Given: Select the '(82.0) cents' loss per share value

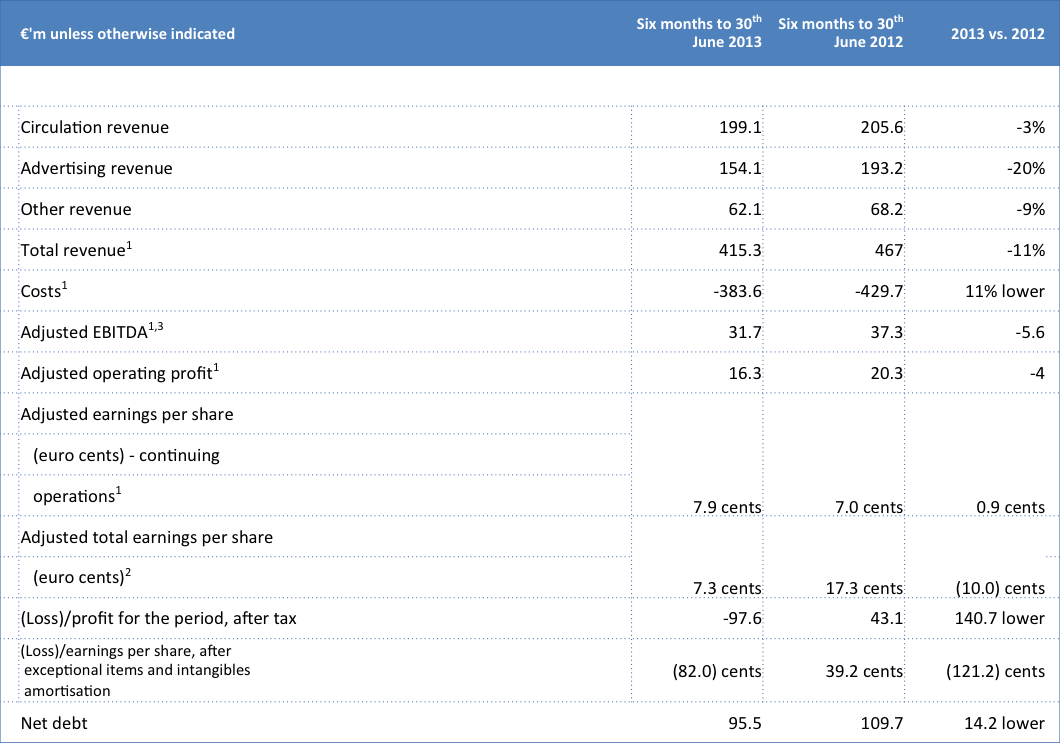Looking at the screenshot, I should [717, 671].
